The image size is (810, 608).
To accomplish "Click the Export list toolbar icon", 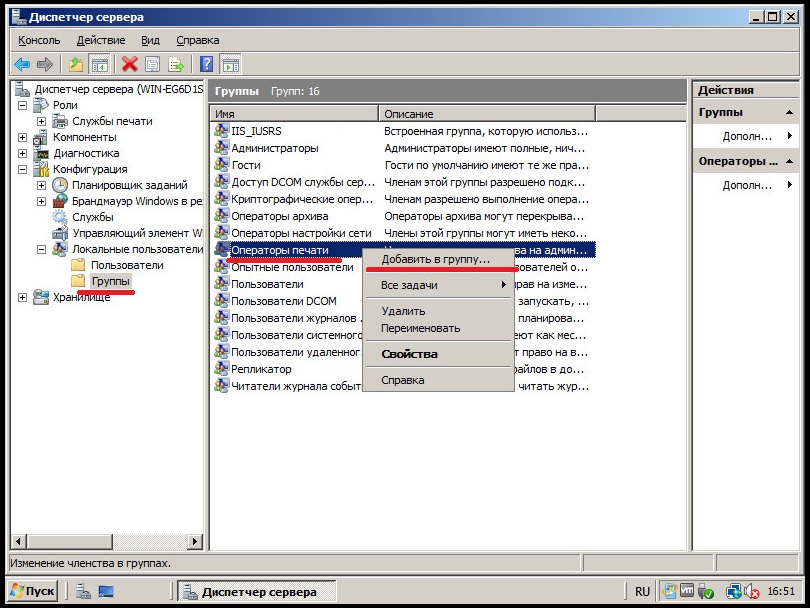I will click(177, 65).
